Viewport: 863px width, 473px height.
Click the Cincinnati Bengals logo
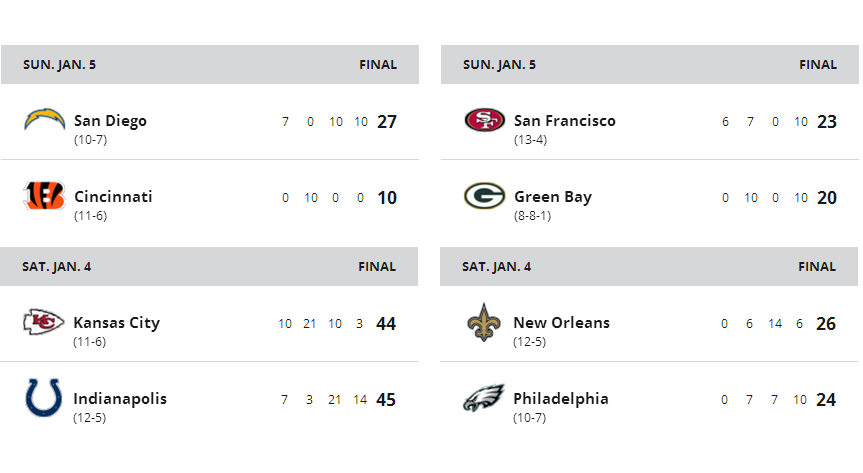tap(44, 195)
